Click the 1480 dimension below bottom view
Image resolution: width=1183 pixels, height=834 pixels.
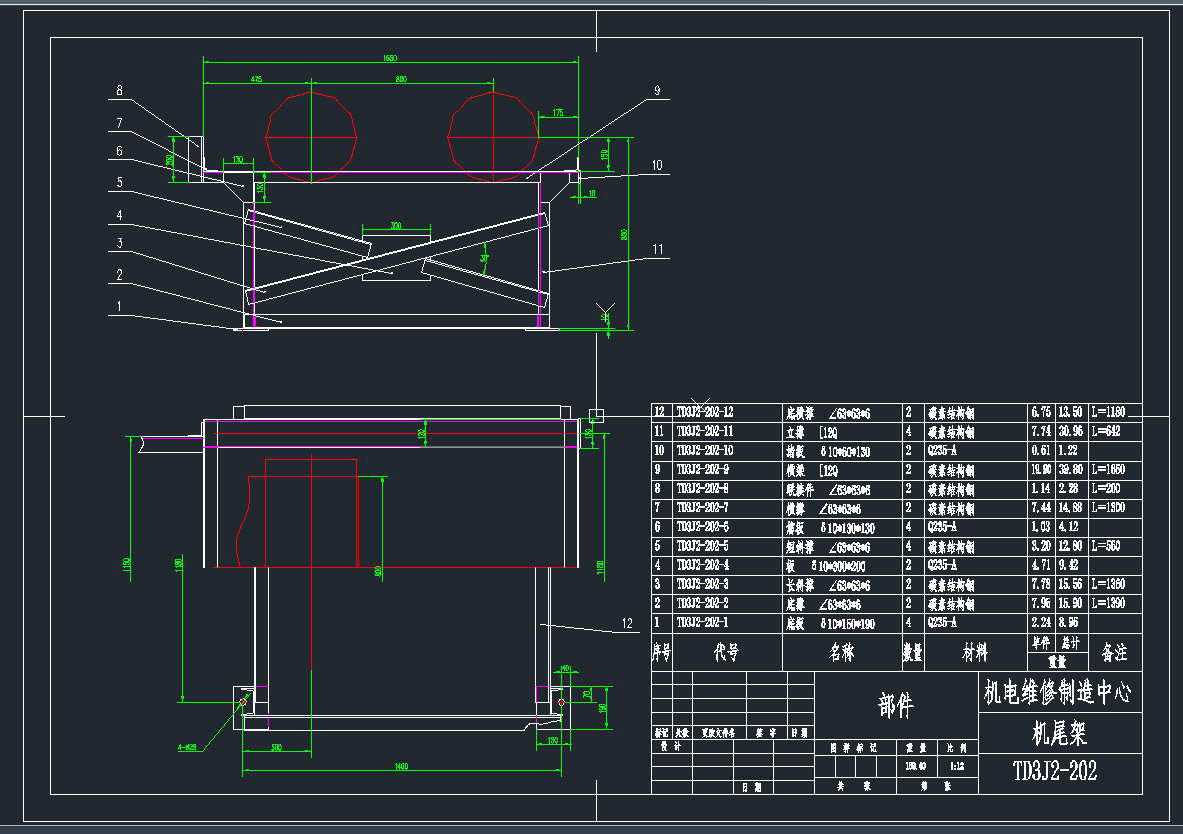[x=400, y=765]
